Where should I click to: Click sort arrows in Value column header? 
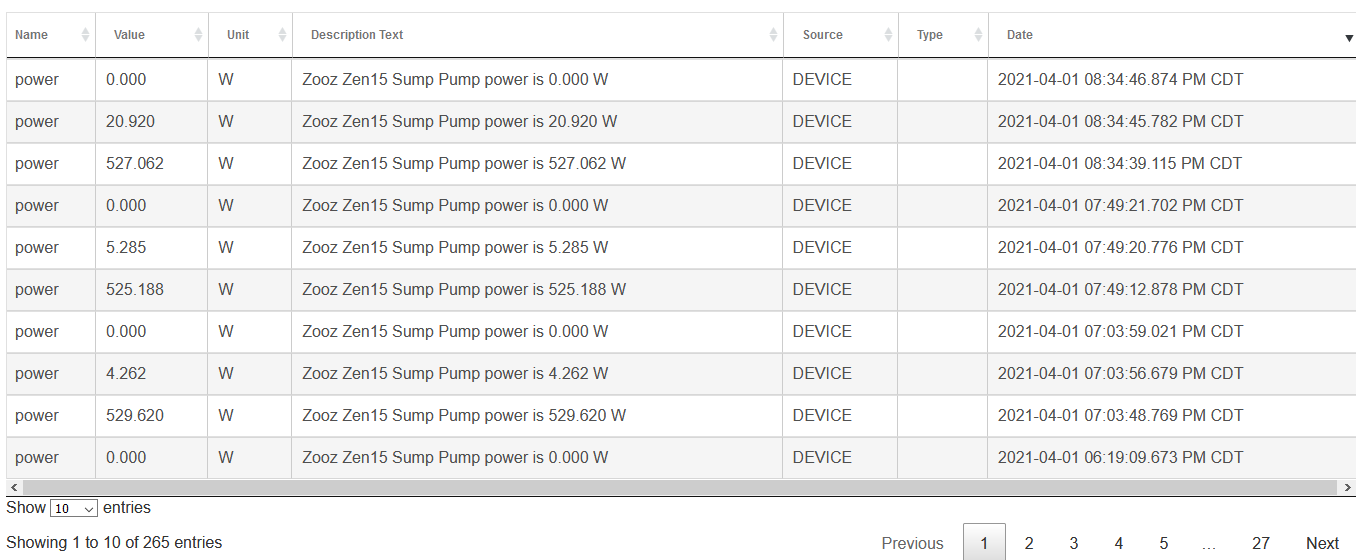click(198, 35)
